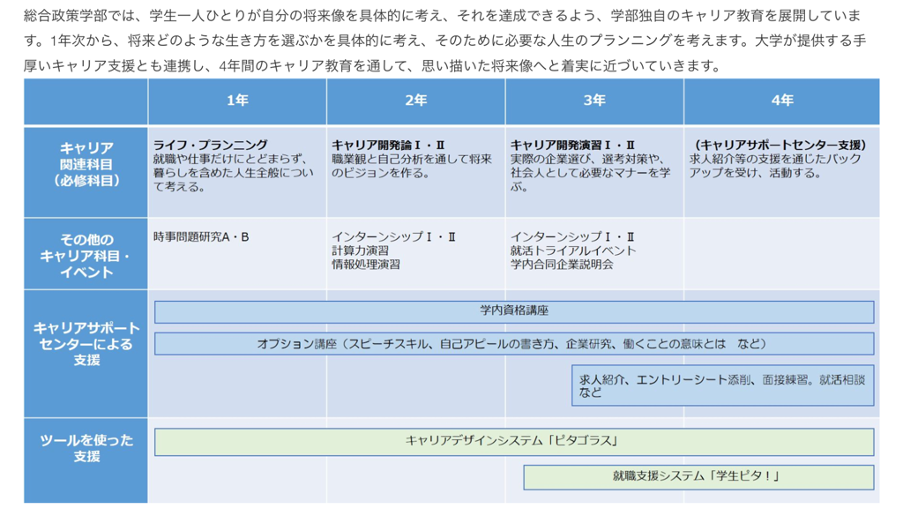
Task: Click the 1年 column header
Action: [237, 101]
